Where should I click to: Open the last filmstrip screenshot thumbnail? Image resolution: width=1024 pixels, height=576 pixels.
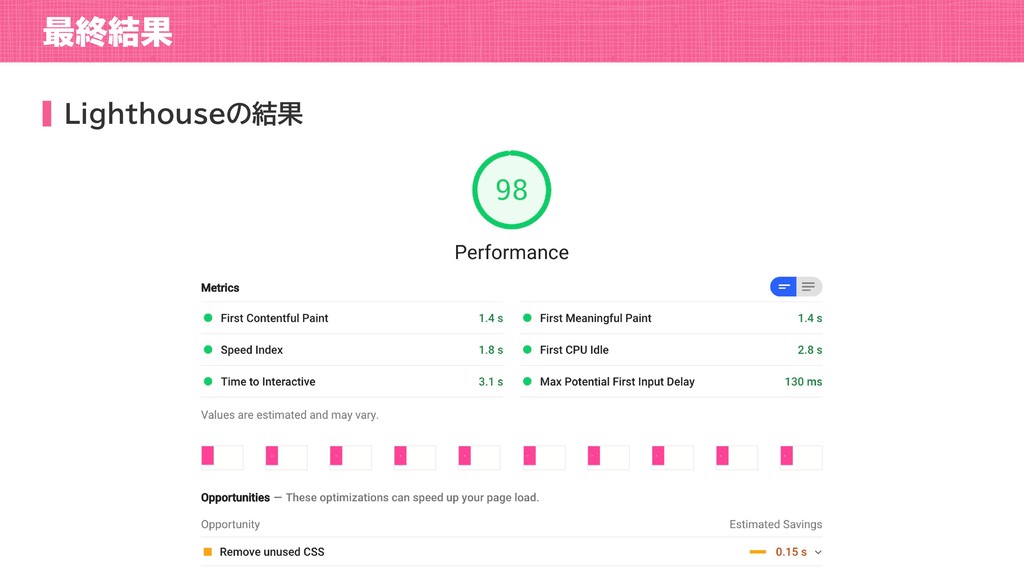(801, 457)
